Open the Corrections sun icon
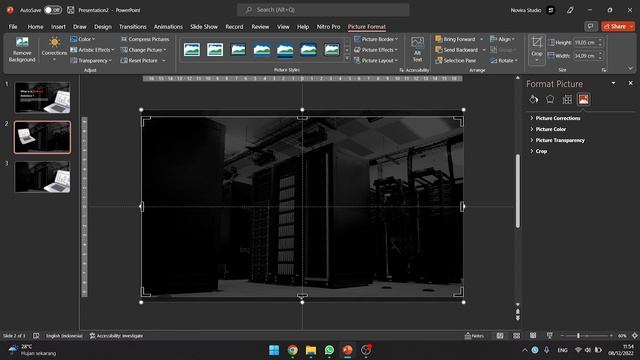The image size is (640, 360). (x=54, y=42)
